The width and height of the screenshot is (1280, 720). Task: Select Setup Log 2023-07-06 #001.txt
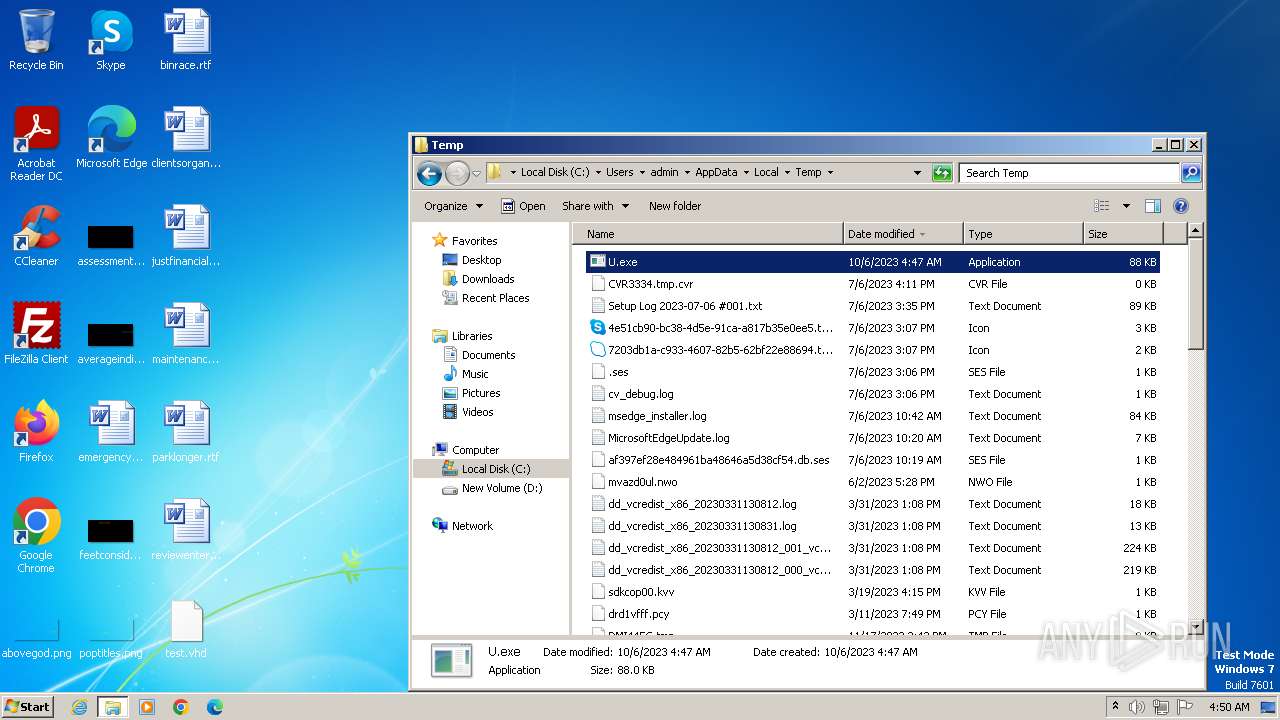pyautogui.click(x=872, y=306)
